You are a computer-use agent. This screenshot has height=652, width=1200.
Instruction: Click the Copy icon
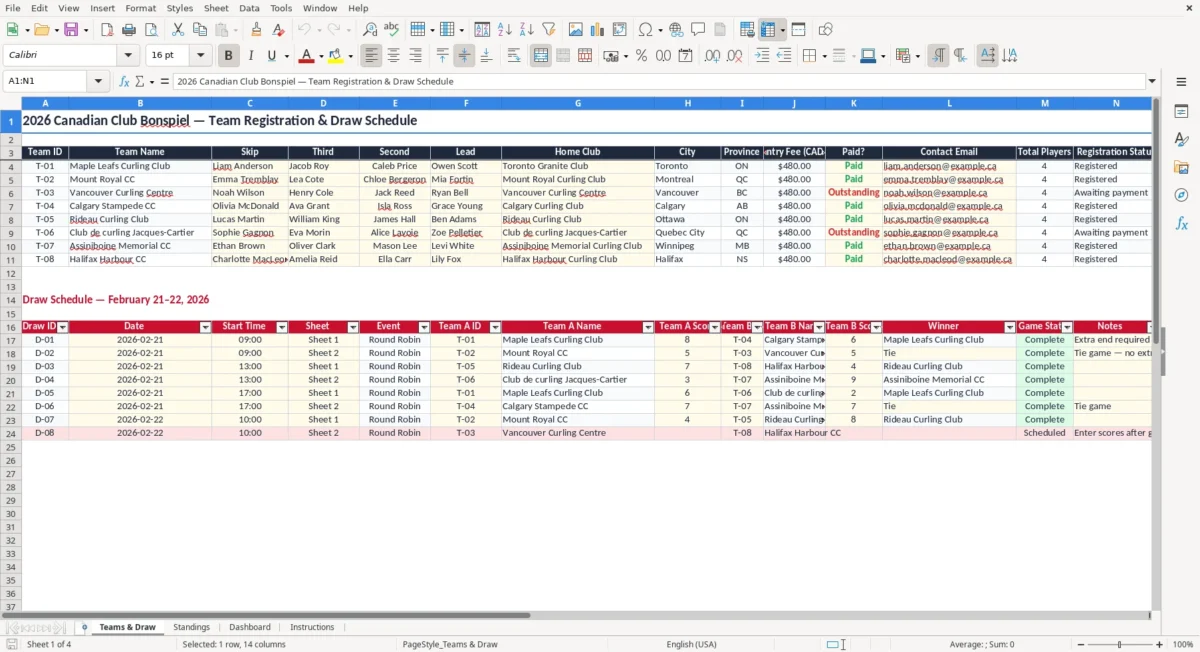pyautogui.click(x=200, y=30)
